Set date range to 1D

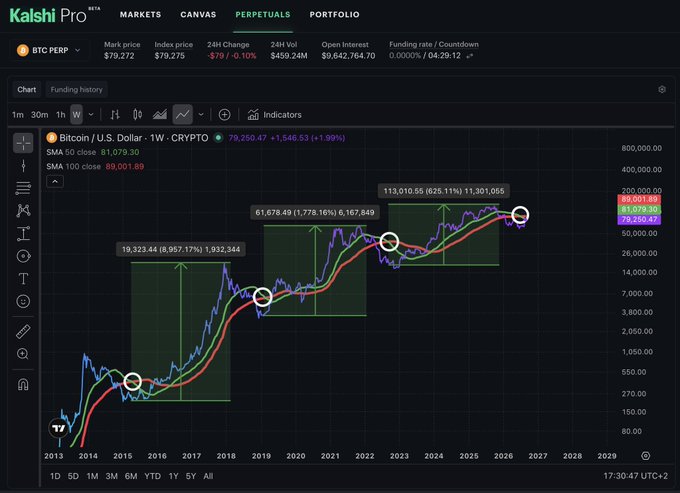pos(55,476)
